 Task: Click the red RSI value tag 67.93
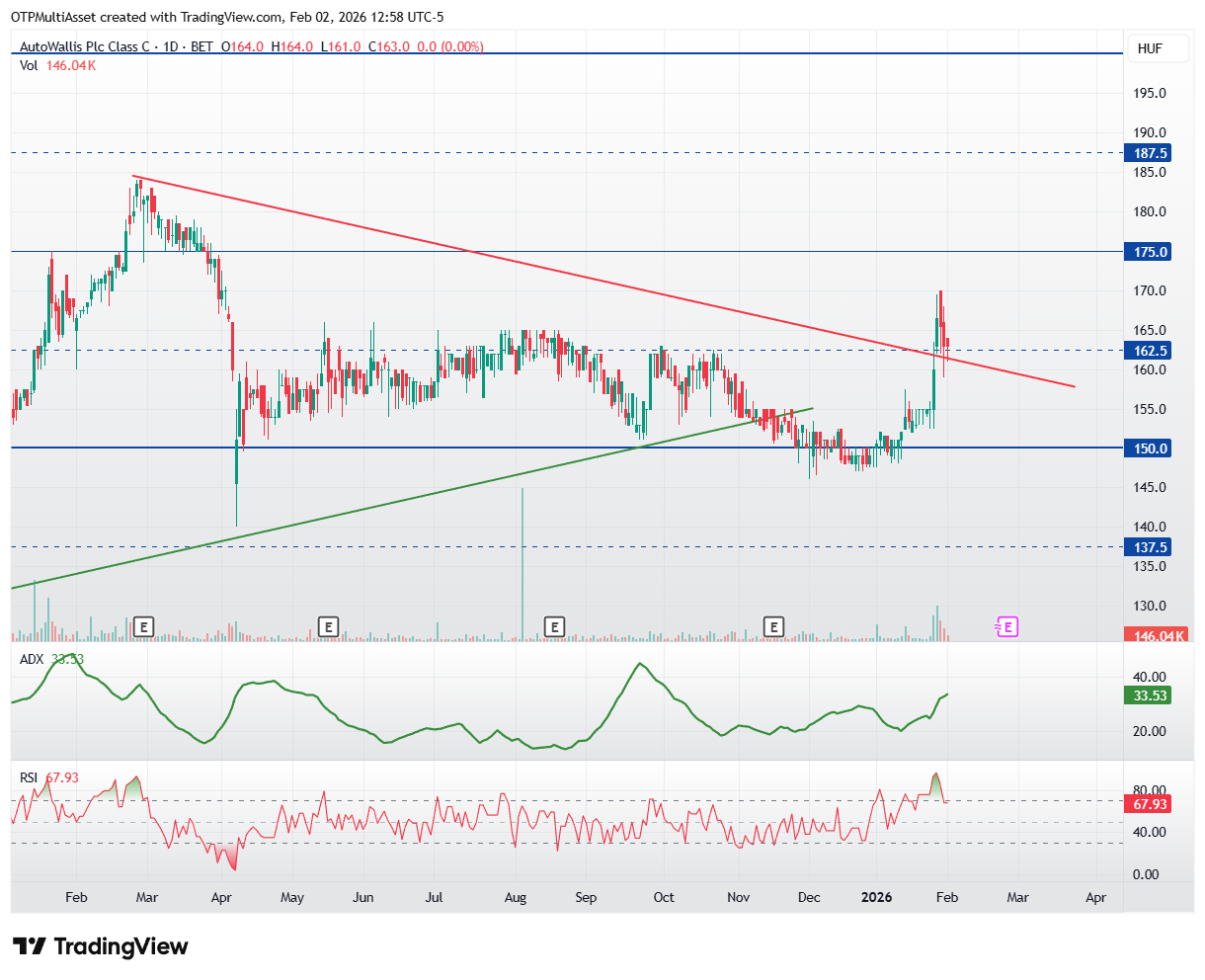coord(1150,804)
